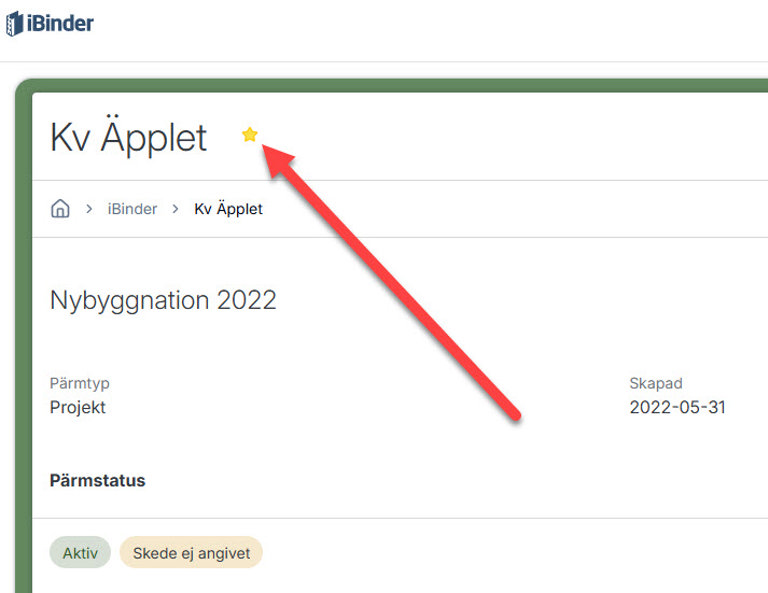Click the chevron before Kv Äpplet breadcrumb
Screen dimensions: 768x593
[175, 209]
